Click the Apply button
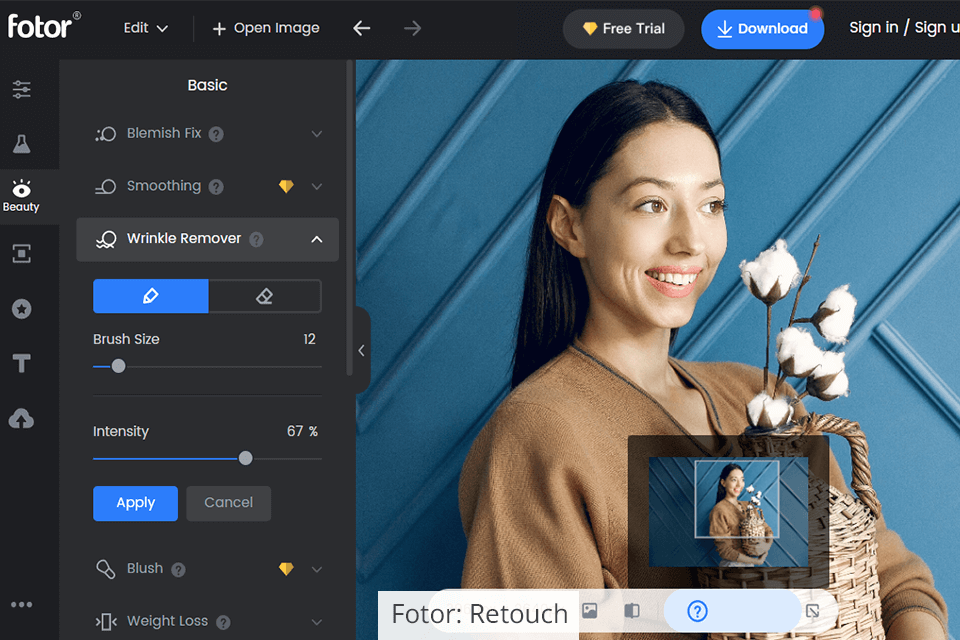Screen dimensions: 960x640 (x=135, y=503)
